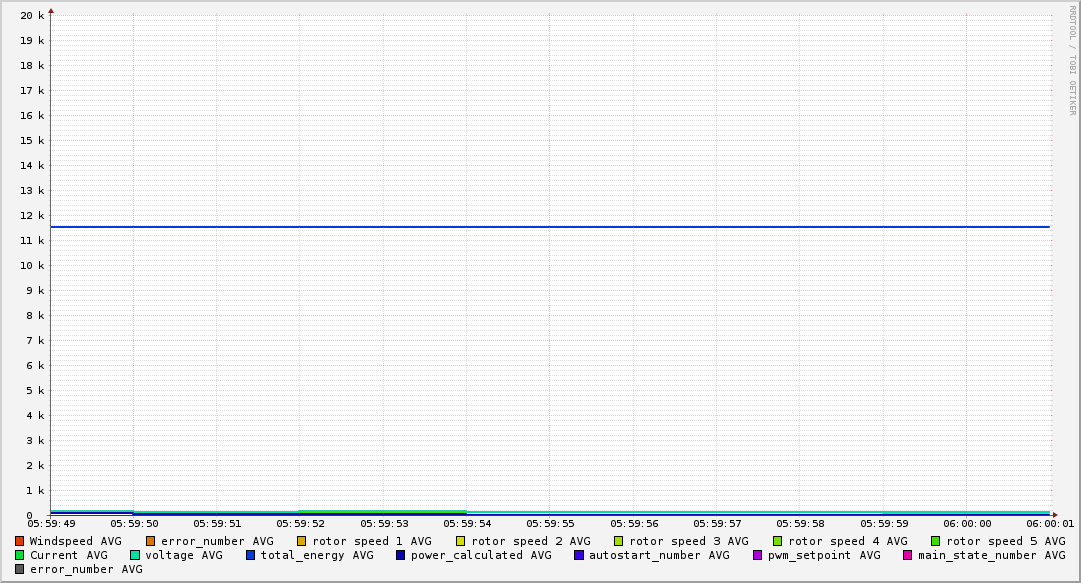The image size is (1081, 583).
Task: Click the rotor speed 5 AVG color swatch
Action: point(936,541)
